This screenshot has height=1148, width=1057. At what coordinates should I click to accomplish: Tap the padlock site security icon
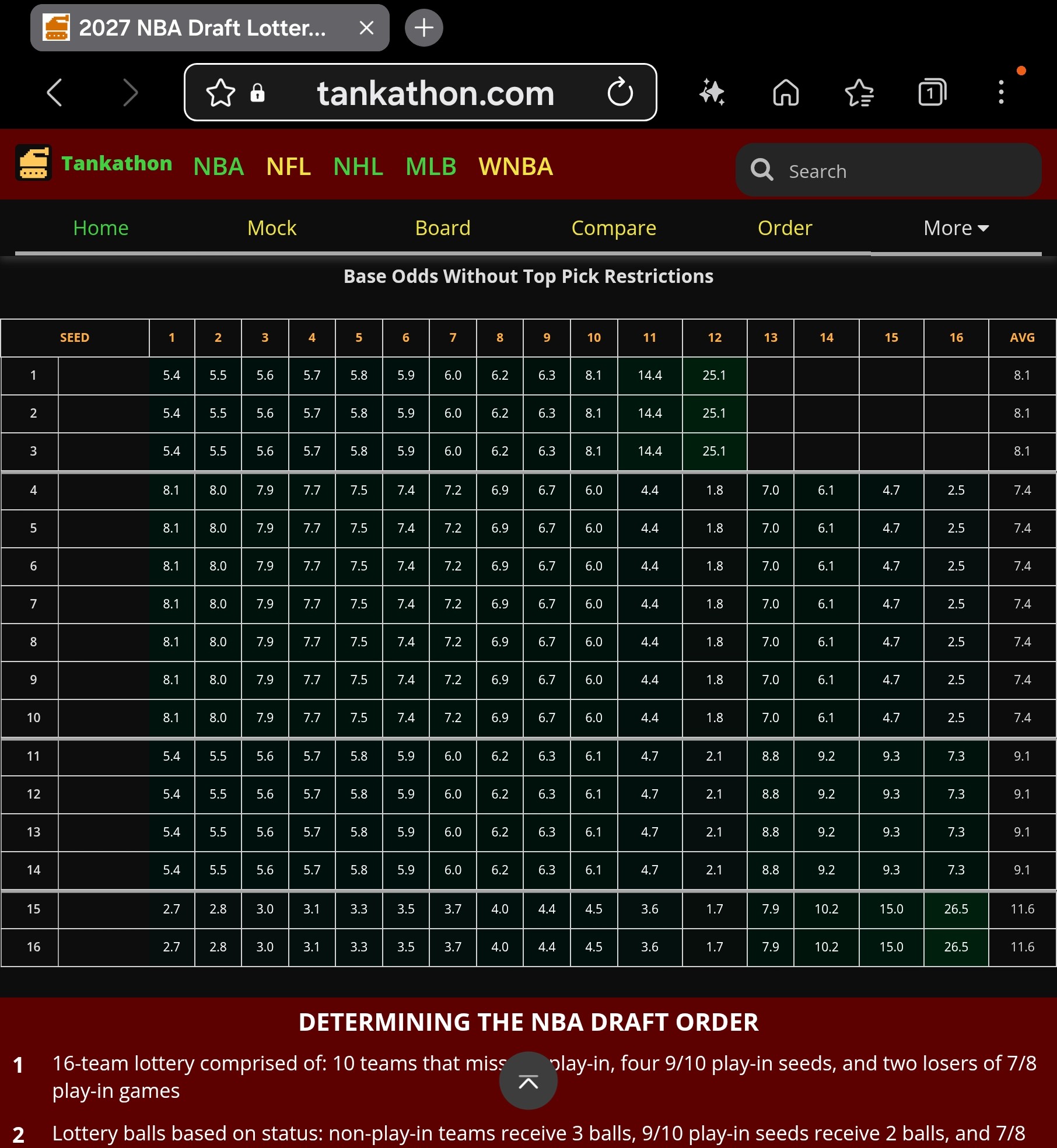coord(257,93)
